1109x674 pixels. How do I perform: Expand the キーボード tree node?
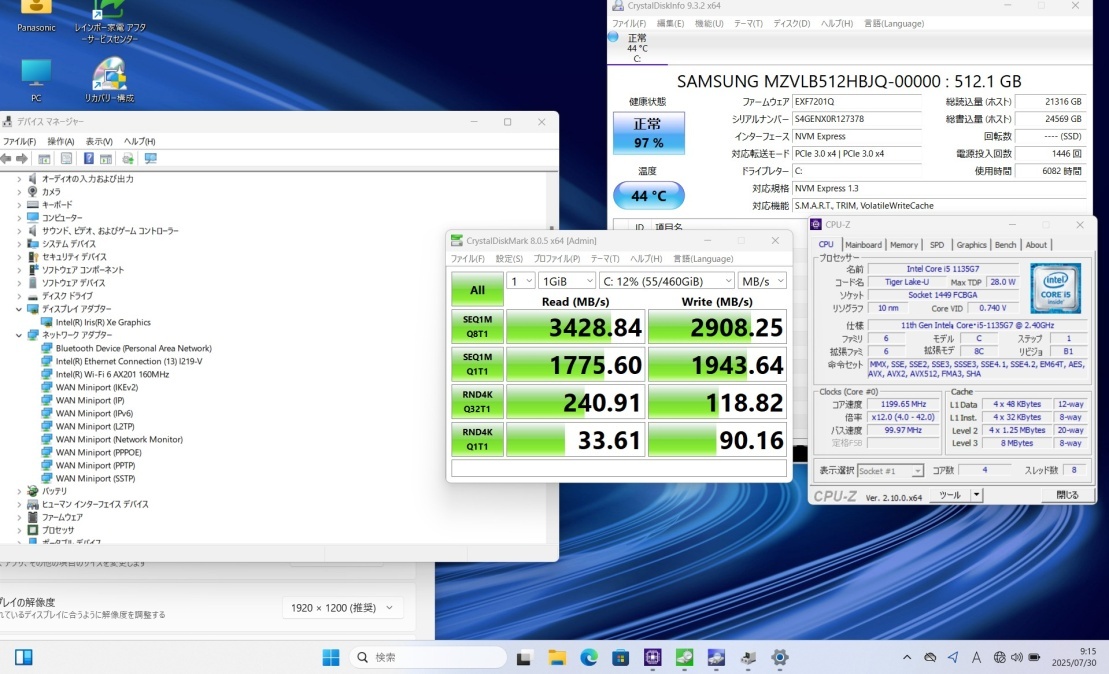19,205
